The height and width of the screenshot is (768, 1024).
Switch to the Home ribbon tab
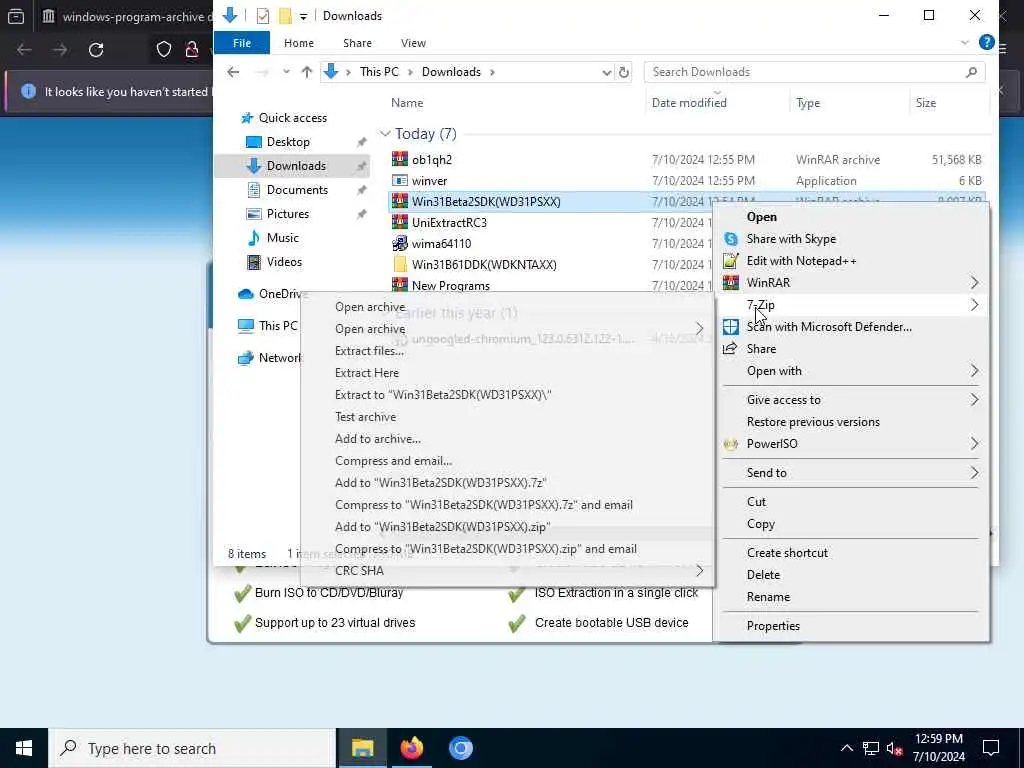pos(298,43)
